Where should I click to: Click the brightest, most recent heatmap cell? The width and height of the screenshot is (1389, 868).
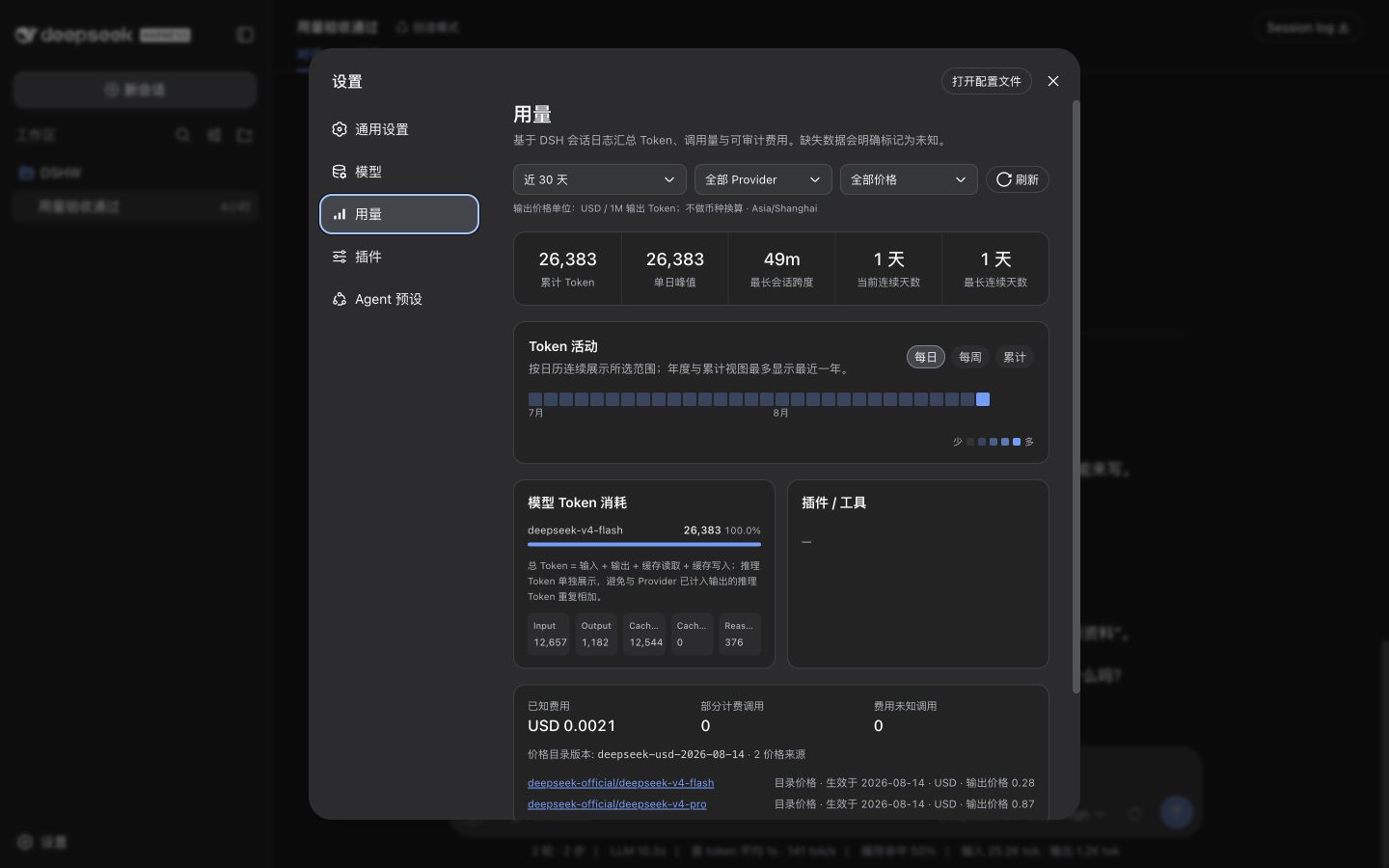(983, 399)
